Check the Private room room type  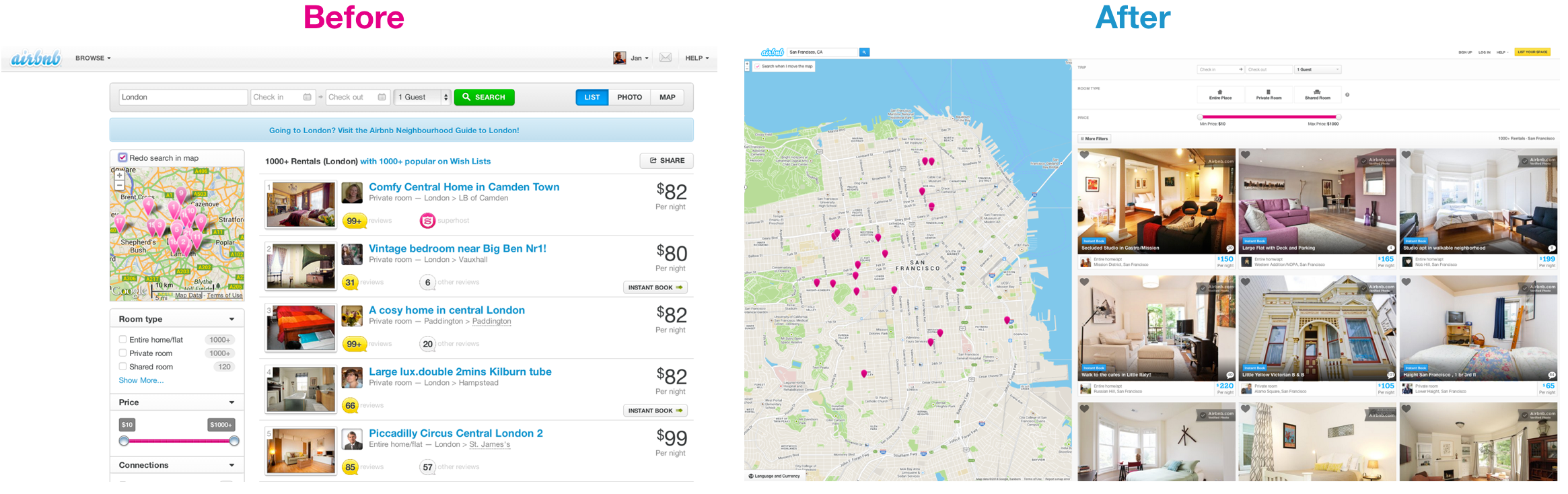[122, 353]
